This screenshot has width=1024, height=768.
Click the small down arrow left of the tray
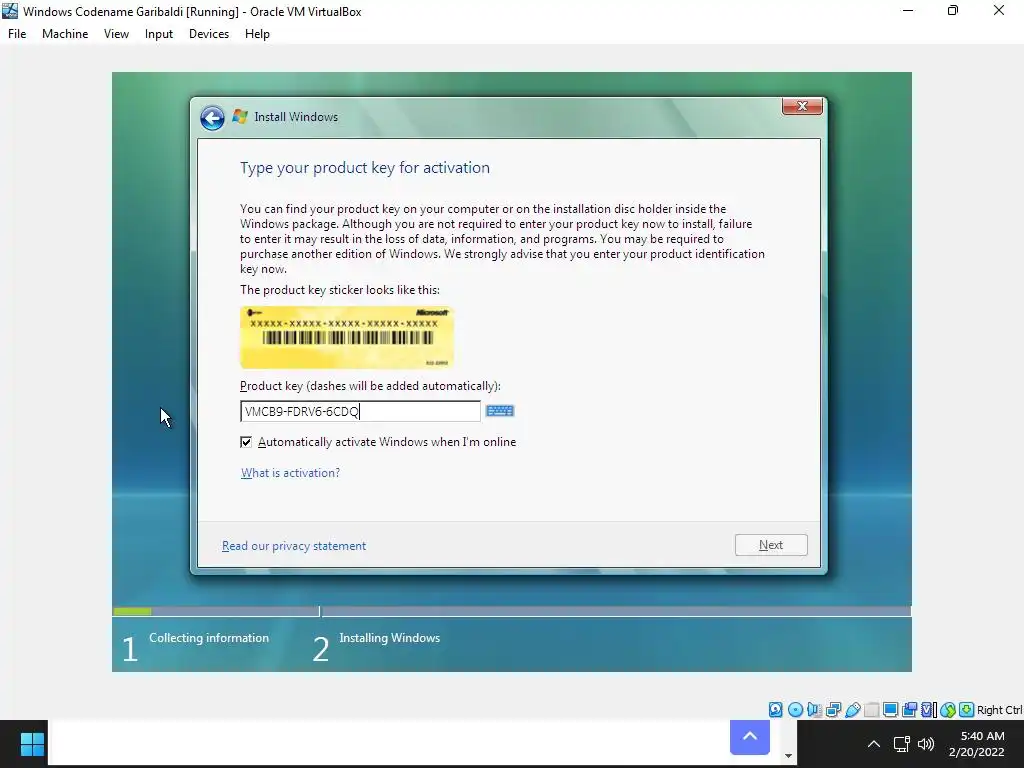(x=788, y=756)
